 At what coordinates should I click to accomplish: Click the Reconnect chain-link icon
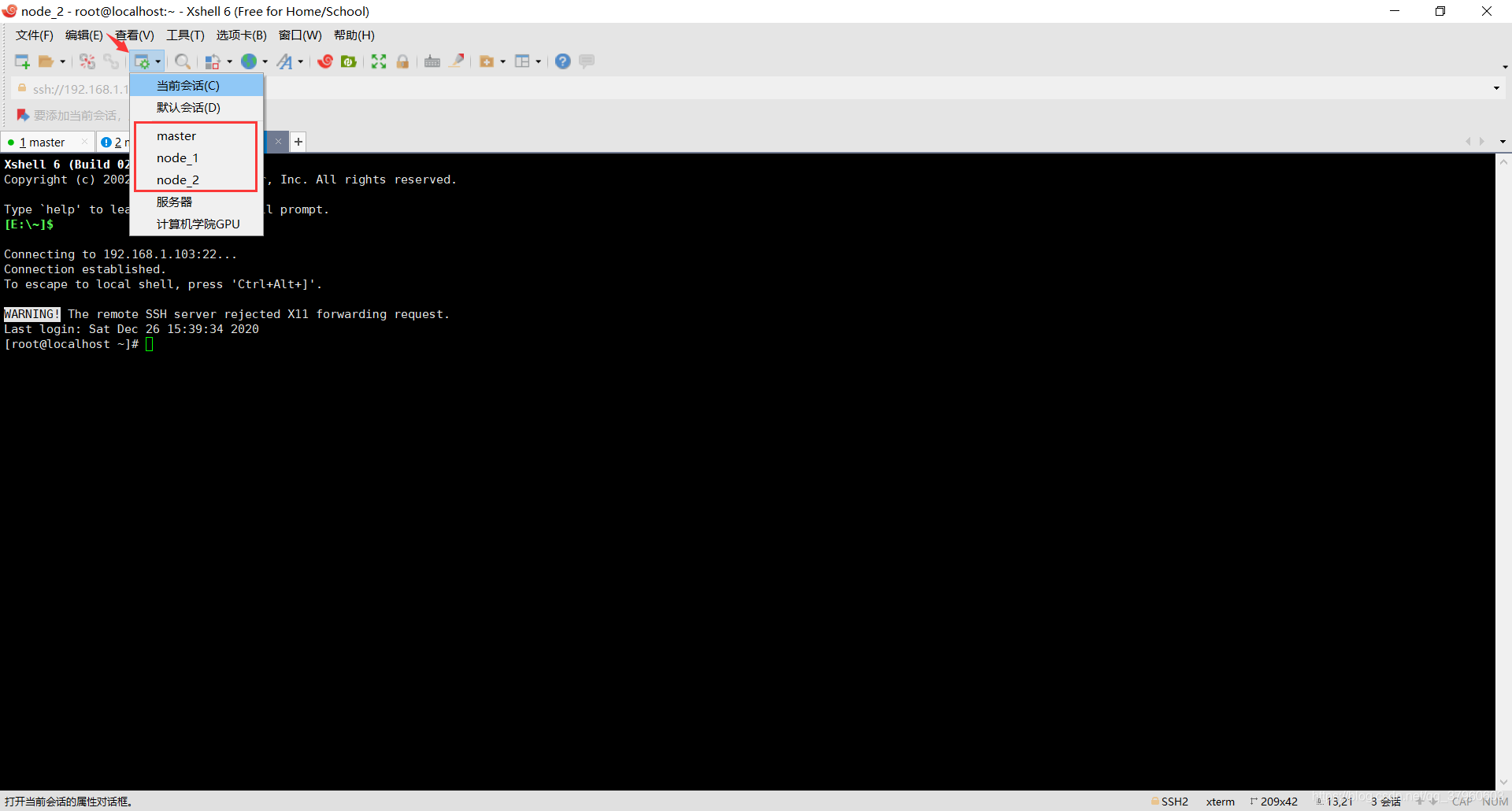click(x=111, y=61)
